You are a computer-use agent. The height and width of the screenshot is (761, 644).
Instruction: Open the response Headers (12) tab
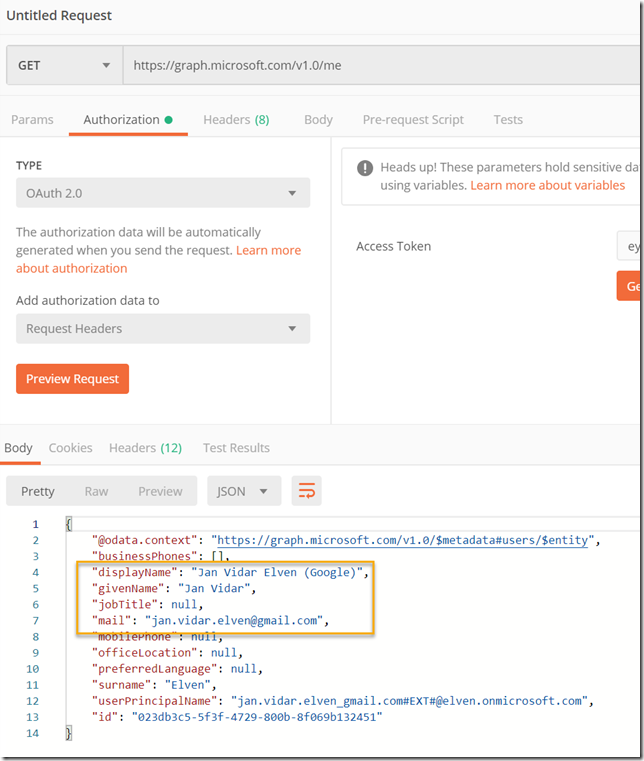(x=145, y=448)
